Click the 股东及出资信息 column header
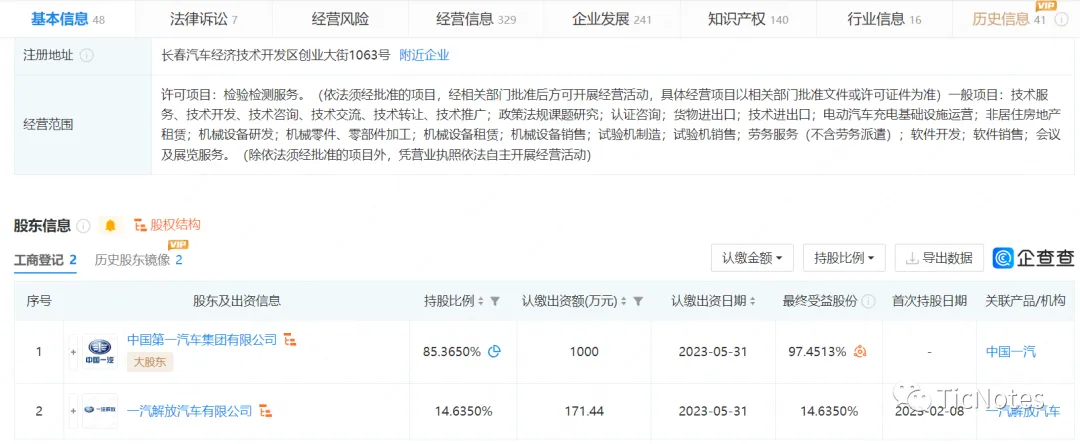 pyautogui.click(x=236, y=301)
